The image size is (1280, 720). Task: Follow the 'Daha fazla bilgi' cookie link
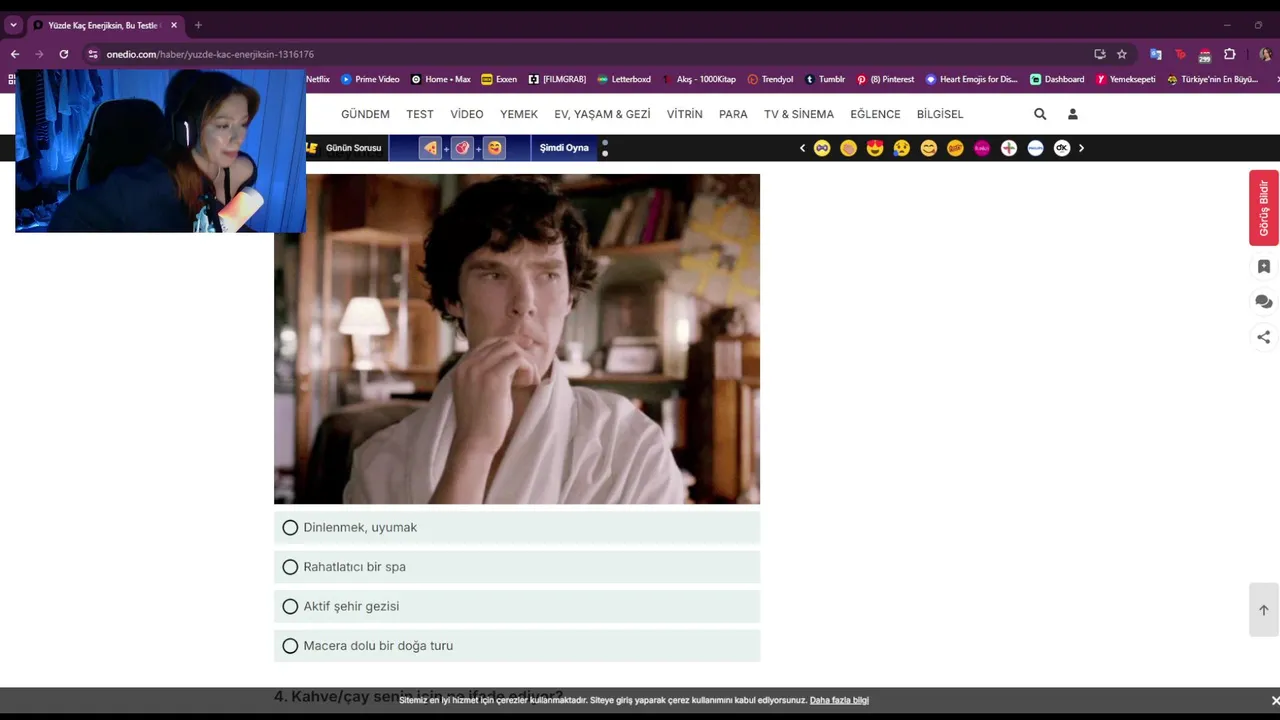839,700
